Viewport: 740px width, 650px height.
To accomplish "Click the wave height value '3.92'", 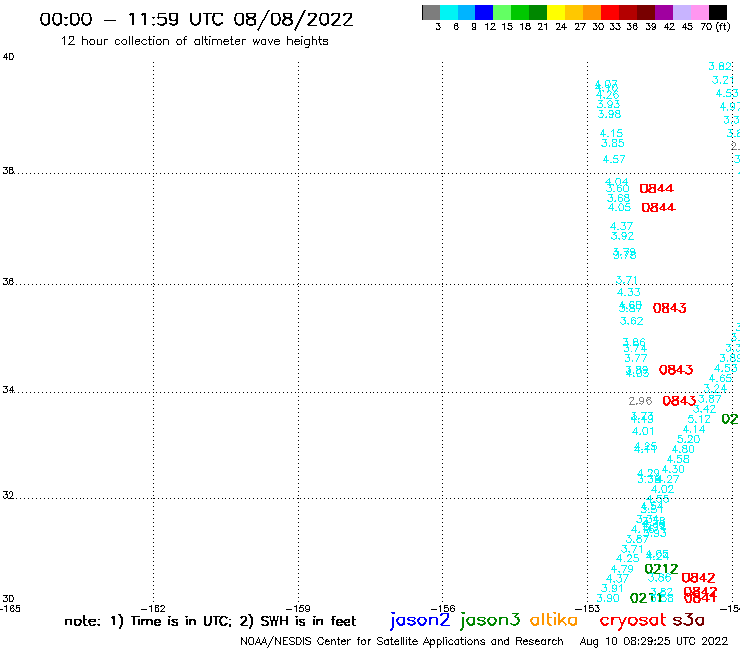I will coord(622,236).
